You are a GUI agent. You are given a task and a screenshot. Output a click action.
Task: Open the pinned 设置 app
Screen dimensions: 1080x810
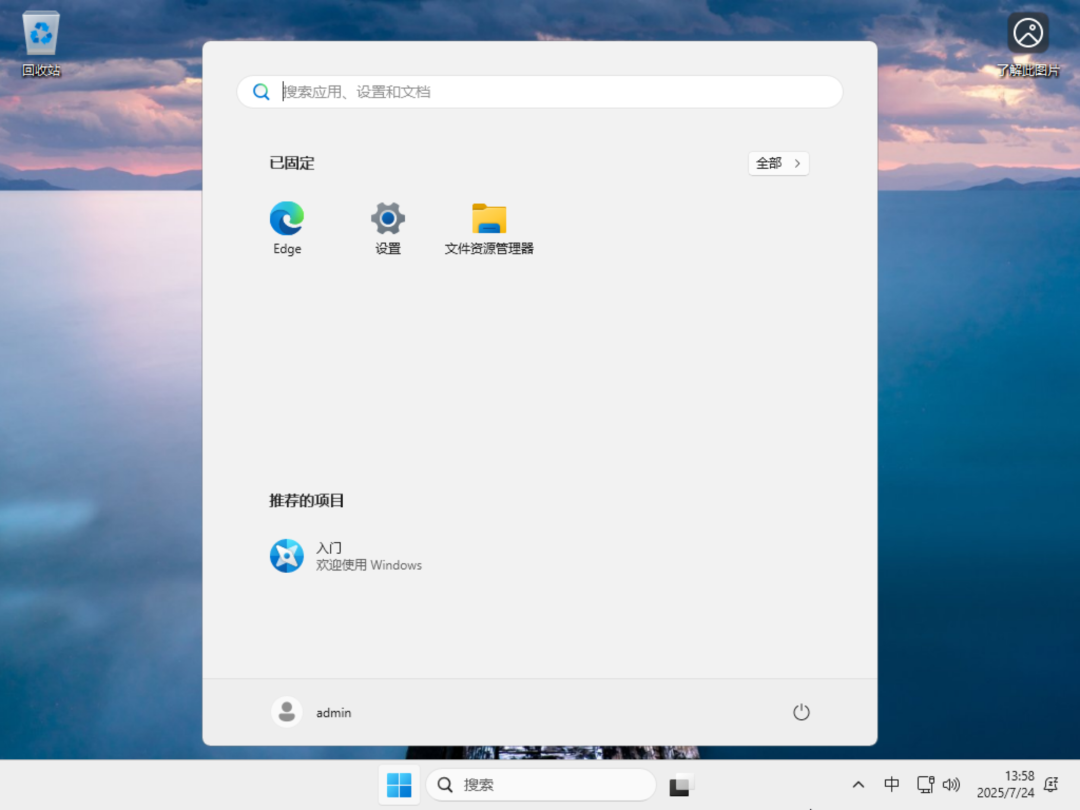tap(388, 228)
